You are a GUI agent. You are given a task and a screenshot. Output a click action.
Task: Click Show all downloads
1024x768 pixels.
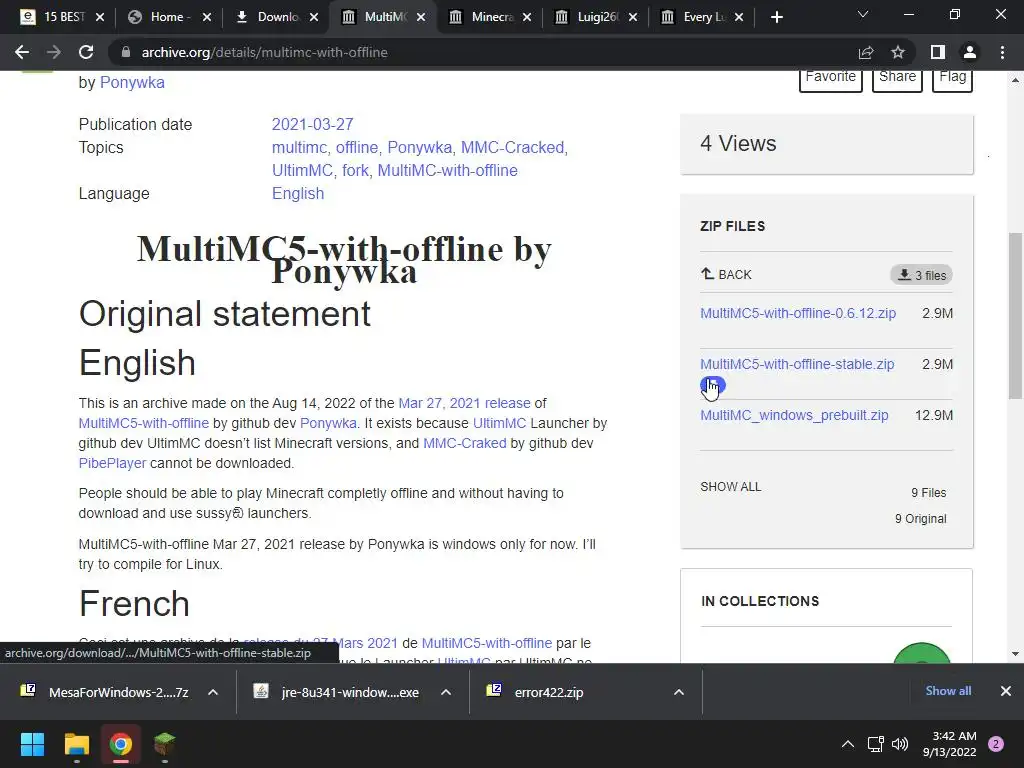click(948, 691)
